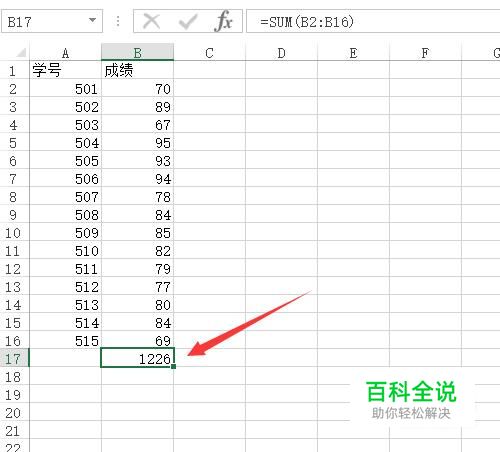Click cell containing 501

[x=65, y=89]
